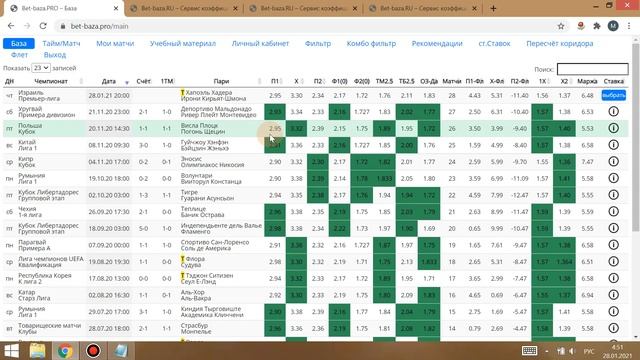Sort table by X2 column
This screenshot has height=360, width=640.
(x=564, y=81)
